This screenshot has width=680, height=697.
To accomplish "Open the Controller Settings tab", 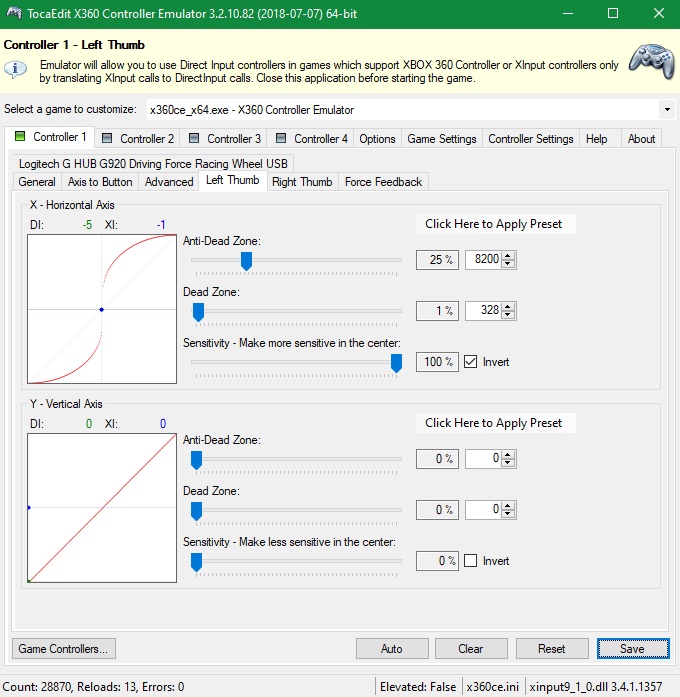I will [x=531, y=138].
